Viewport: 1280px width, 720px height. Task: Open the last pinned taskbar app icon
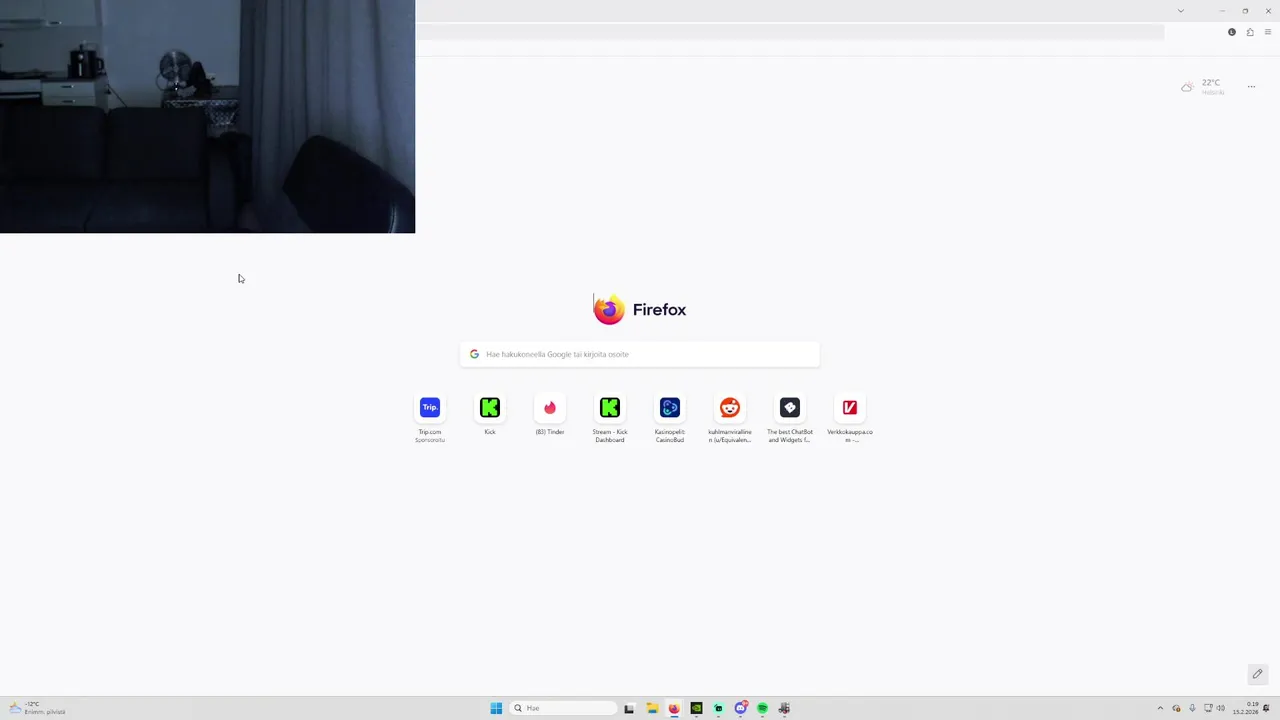(x=784, y=708)
